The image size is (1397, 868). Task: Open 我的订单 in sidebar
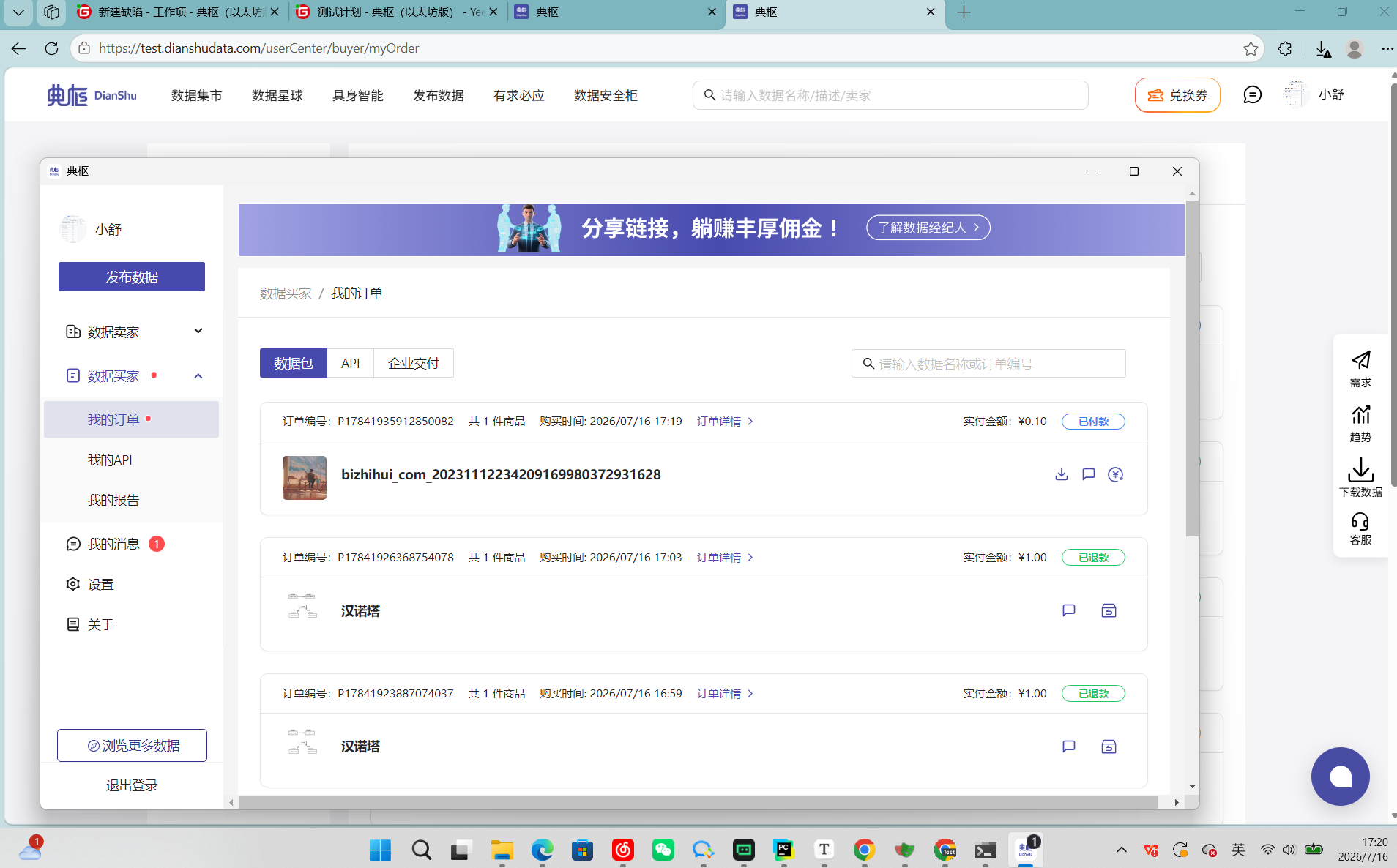click(x=131, y=419)
